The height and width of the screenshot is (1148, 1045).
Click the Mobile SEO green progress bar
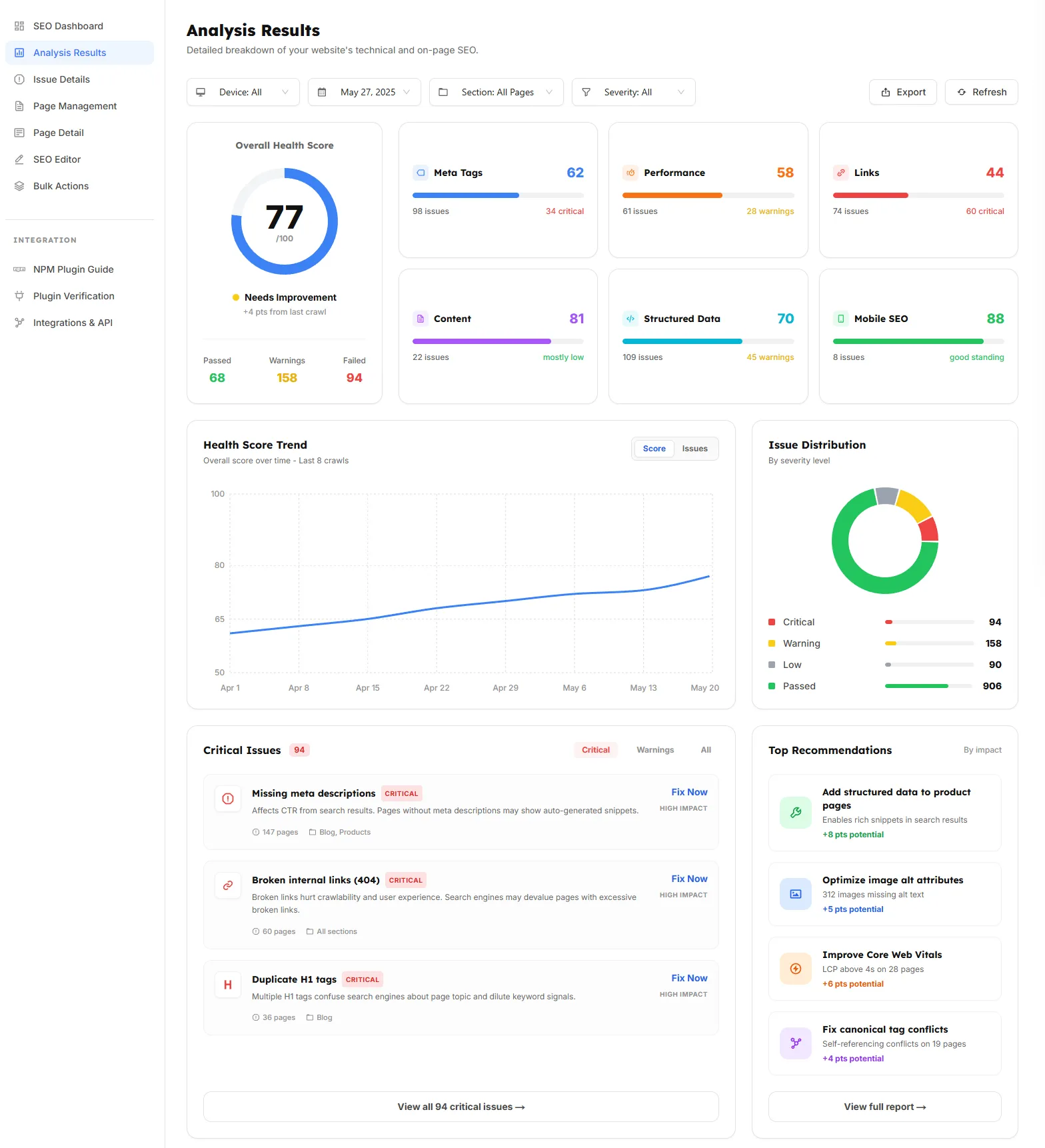tap(908, 341)
